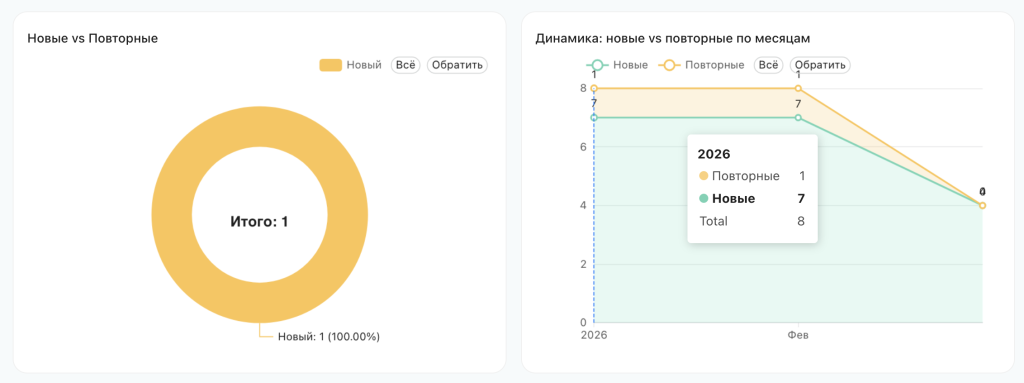Click the Total row in the tooltip
The image size is (1024, 383).
[x=752, y=221]
